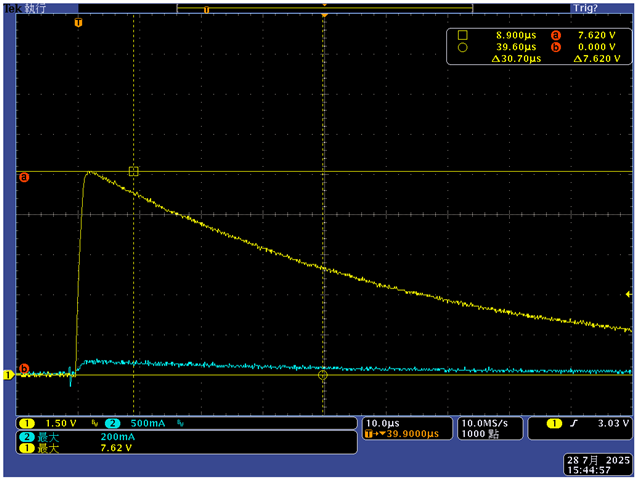
Task: Click the Tek run status label
Action: pos(25,8)
